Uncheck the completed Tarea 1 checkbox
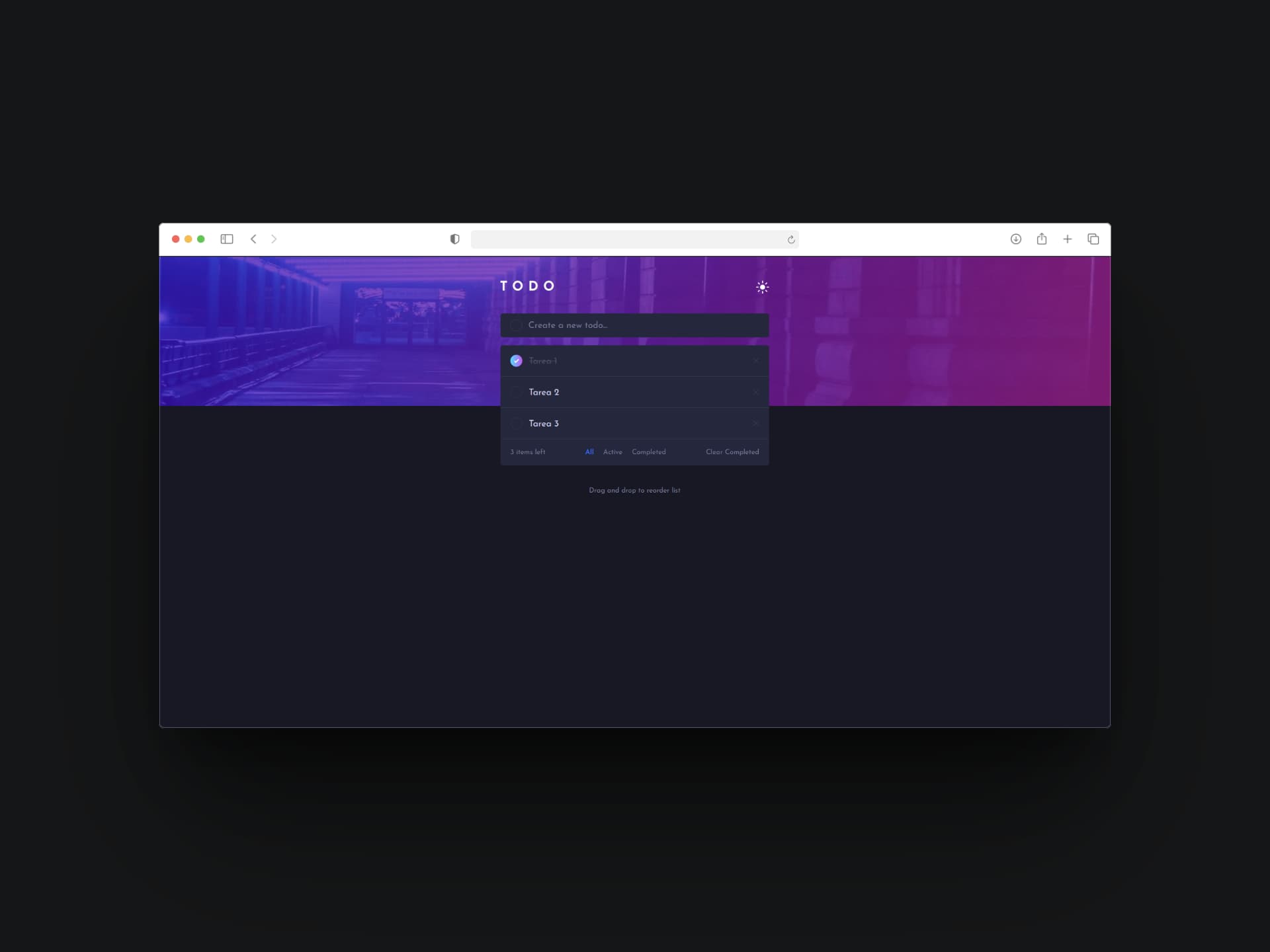The width and height of the screenshot is (1270, 952). 516,361
